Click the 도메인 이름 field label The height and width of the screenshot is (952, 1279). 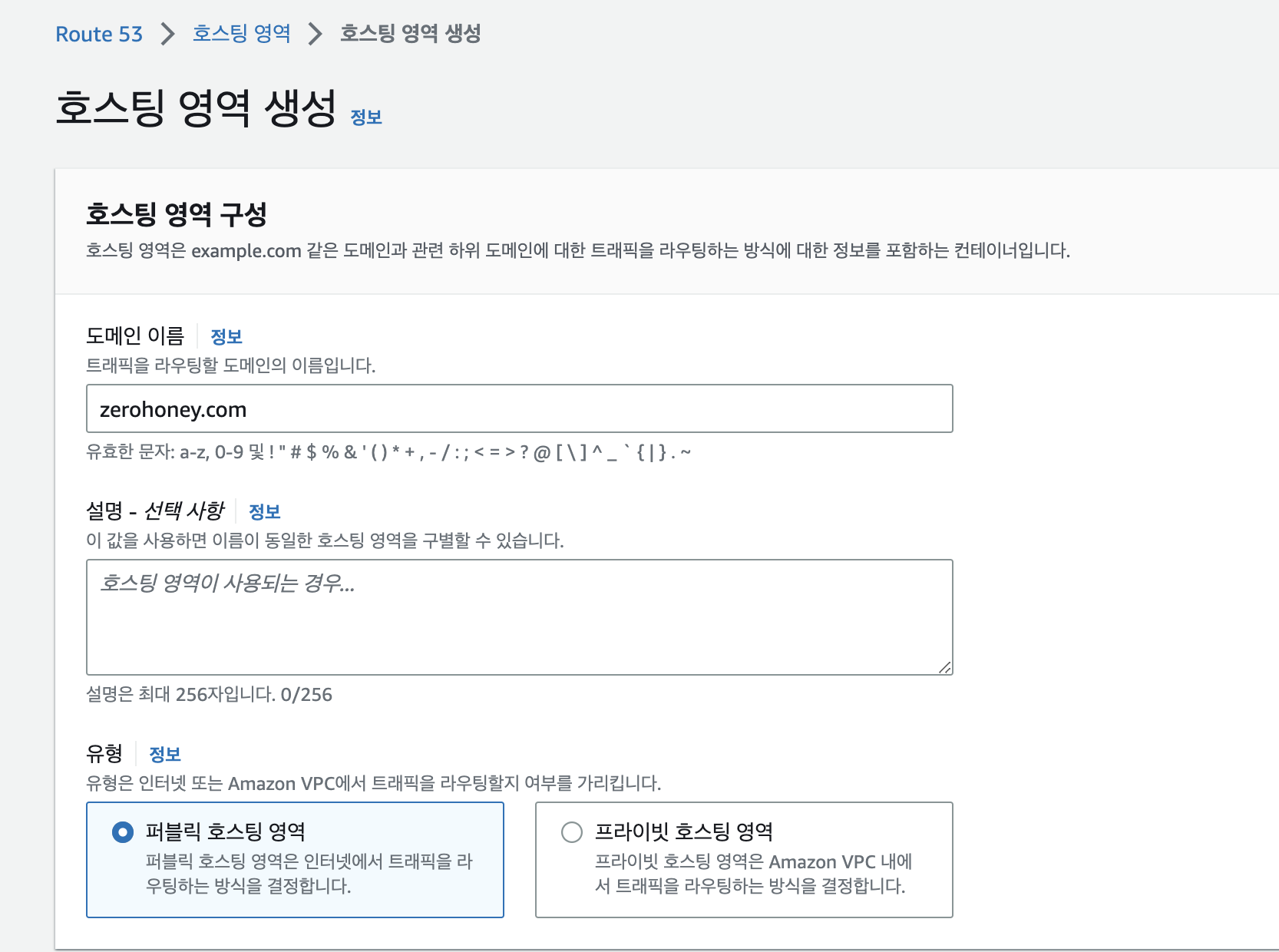[x=135, y=336]
